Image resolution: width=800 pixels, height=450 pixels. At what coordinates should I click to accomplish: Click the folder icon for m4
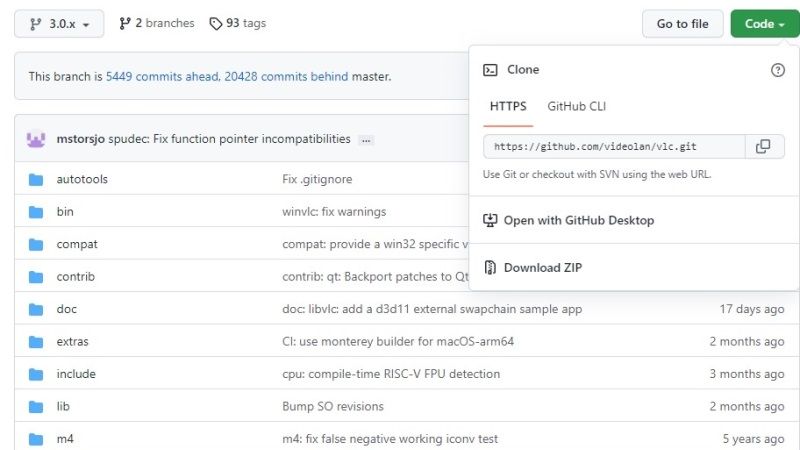36,439
